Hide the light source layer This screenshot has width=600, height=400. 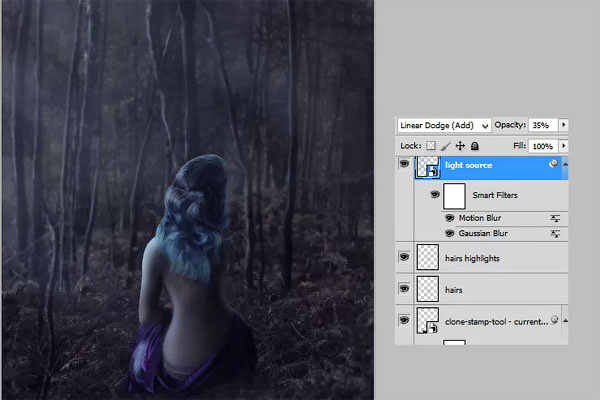click(x=404, y=164)
